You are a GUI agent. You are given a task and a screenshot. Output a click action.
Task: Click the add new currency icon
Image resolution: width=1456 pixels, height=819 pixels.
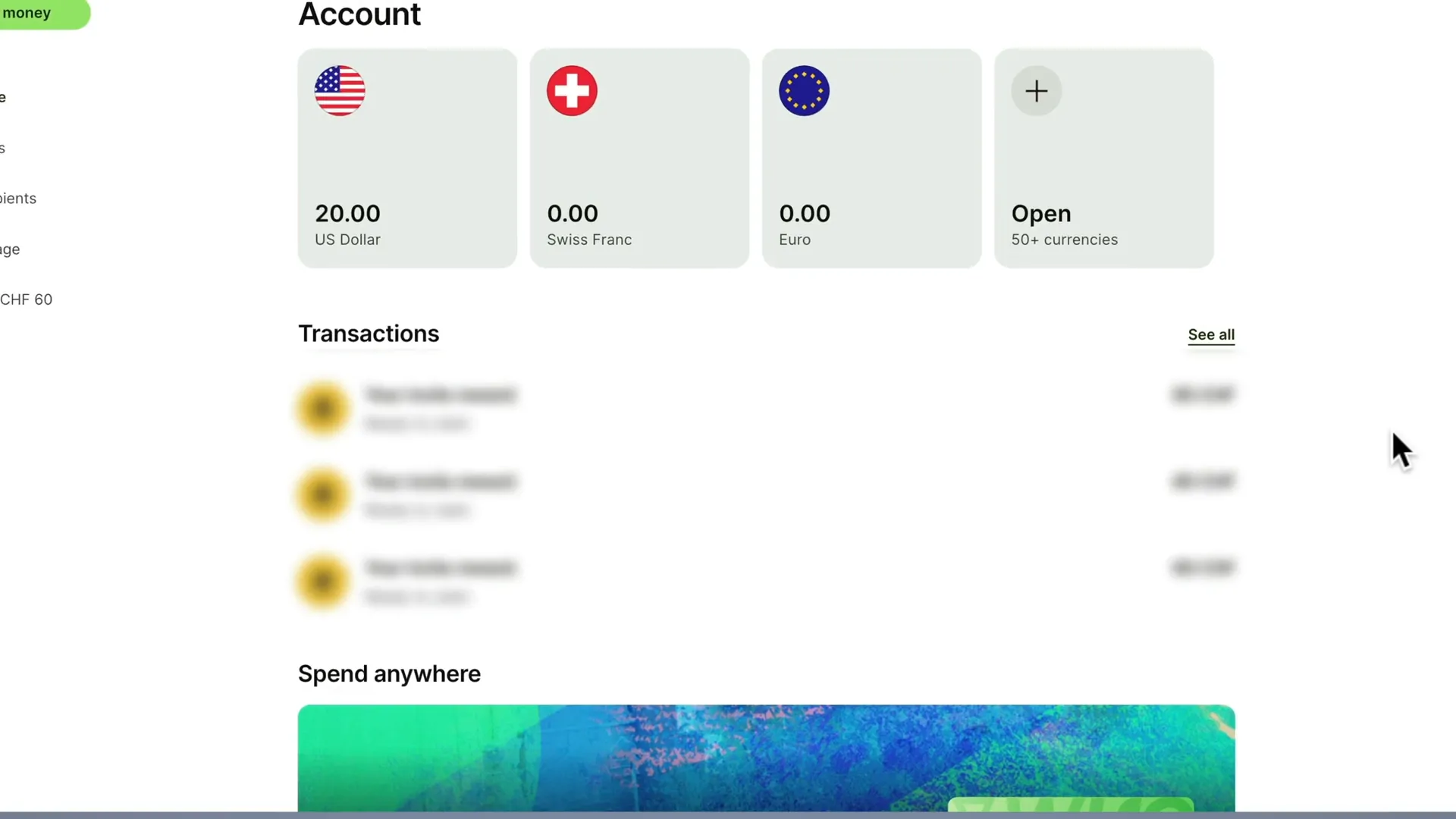point(1037,91)
